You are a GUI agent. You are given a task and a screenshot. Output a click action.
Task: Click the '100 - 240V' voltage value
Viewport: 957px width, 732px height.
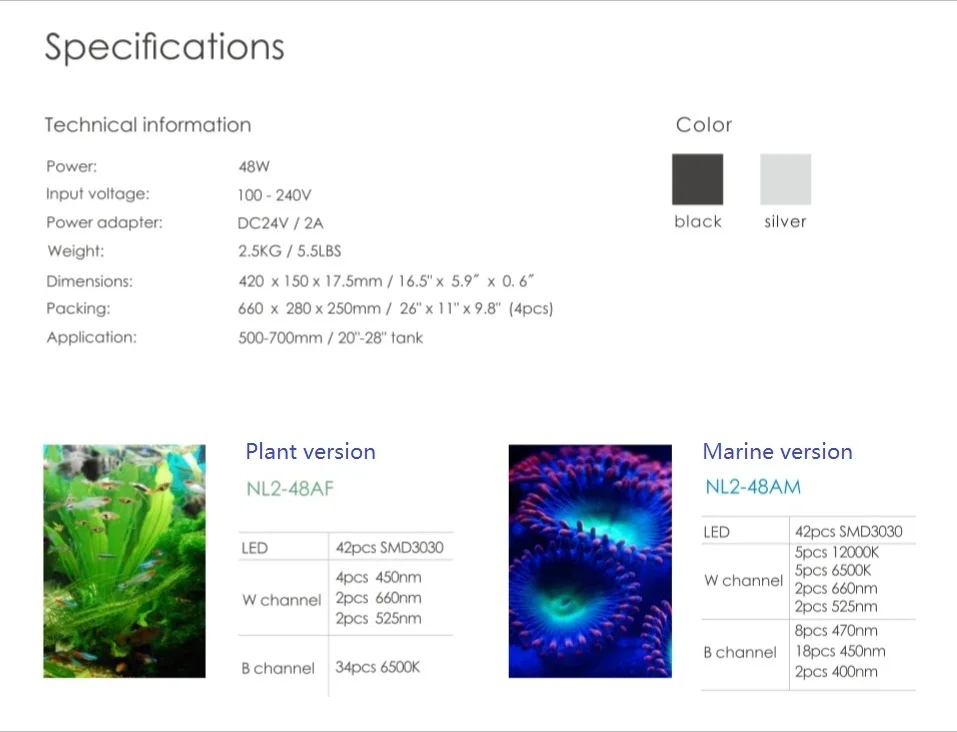pos(275,195)
